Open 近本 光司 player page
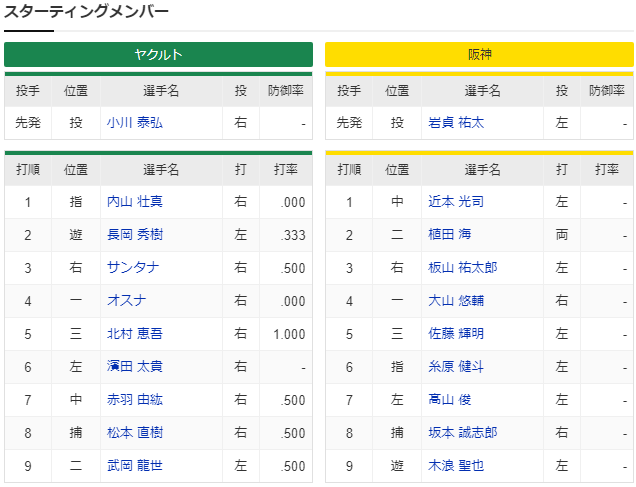636x487 pixels. click(x=456, y=202)
